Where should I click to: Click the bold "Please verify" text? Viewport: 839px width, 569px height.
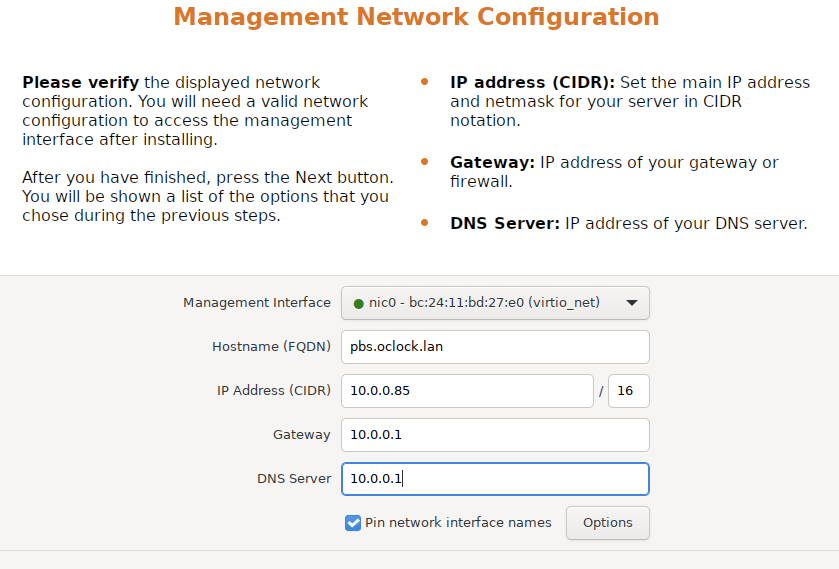80,82
